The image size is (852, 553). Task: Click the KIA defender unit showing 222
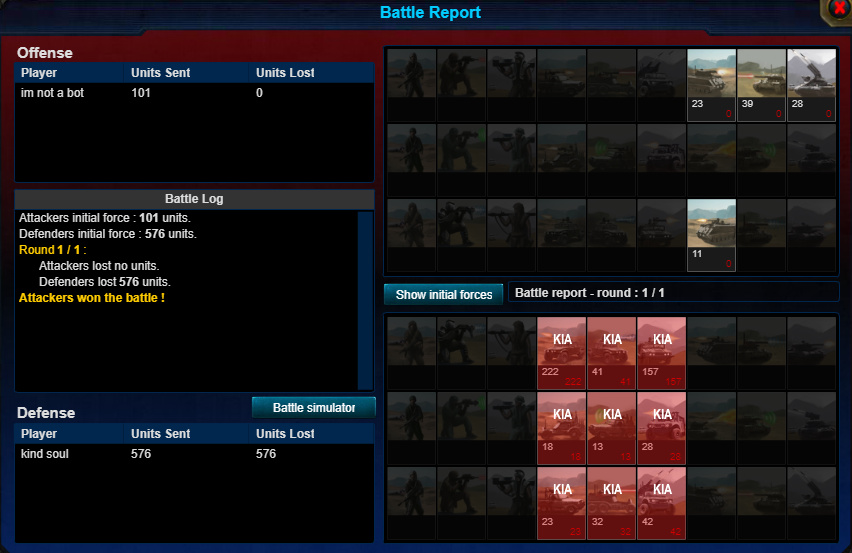[561, 354]
